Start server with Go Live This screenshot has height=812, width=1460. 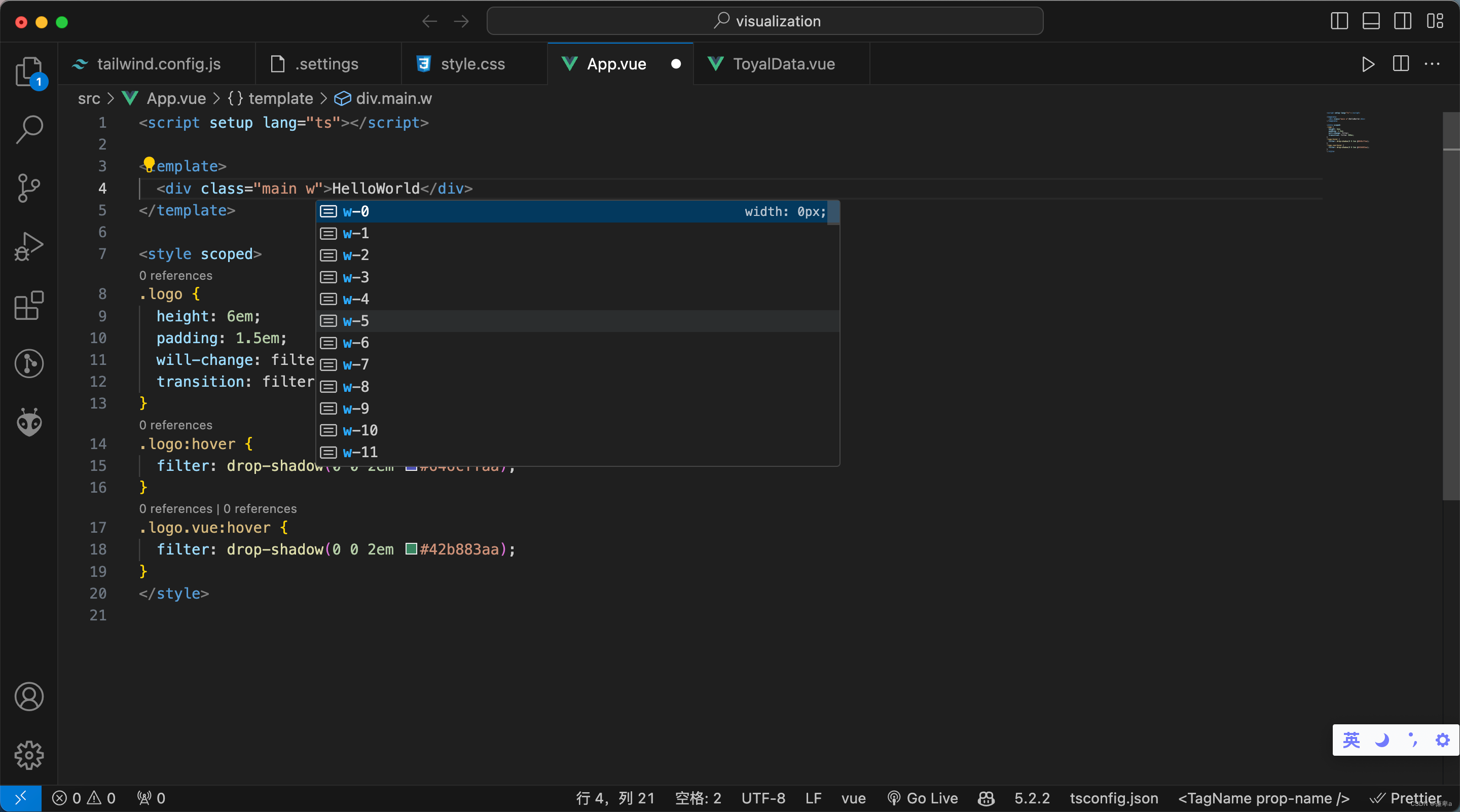[x=923, y=798]
